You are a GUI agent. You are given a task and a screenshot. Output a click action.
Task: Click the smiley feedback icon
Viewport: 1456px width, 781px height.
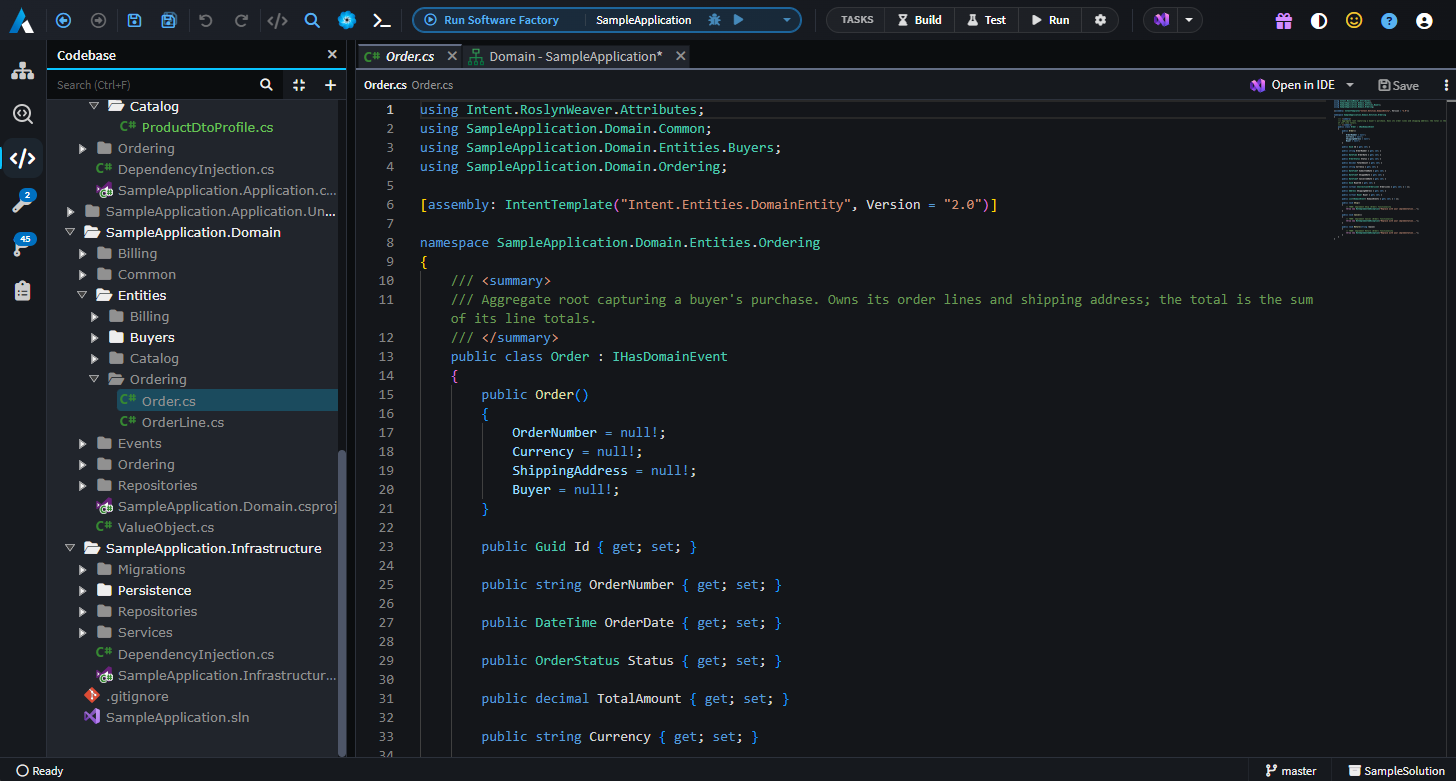[1354, 20]
